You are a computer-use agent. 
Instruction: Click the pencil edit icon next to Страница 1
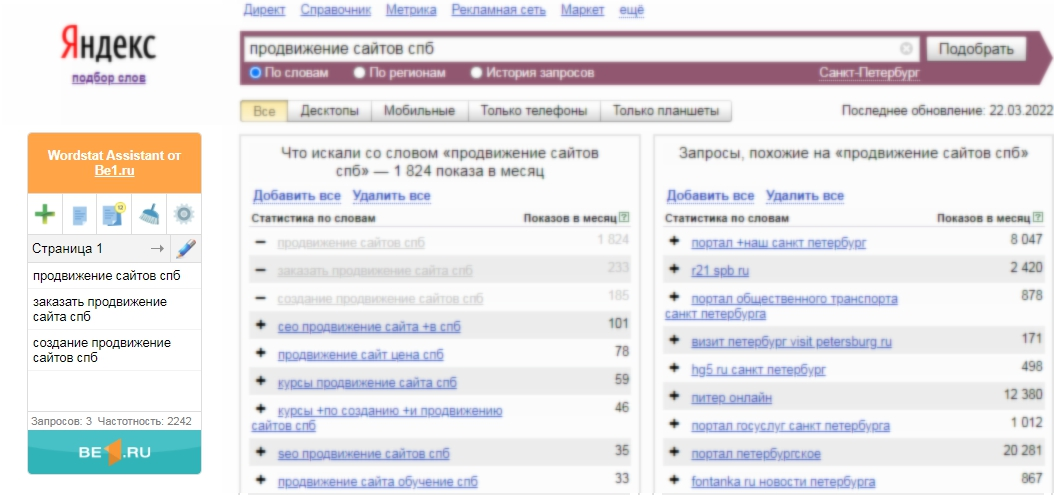(x=185, y=249)
